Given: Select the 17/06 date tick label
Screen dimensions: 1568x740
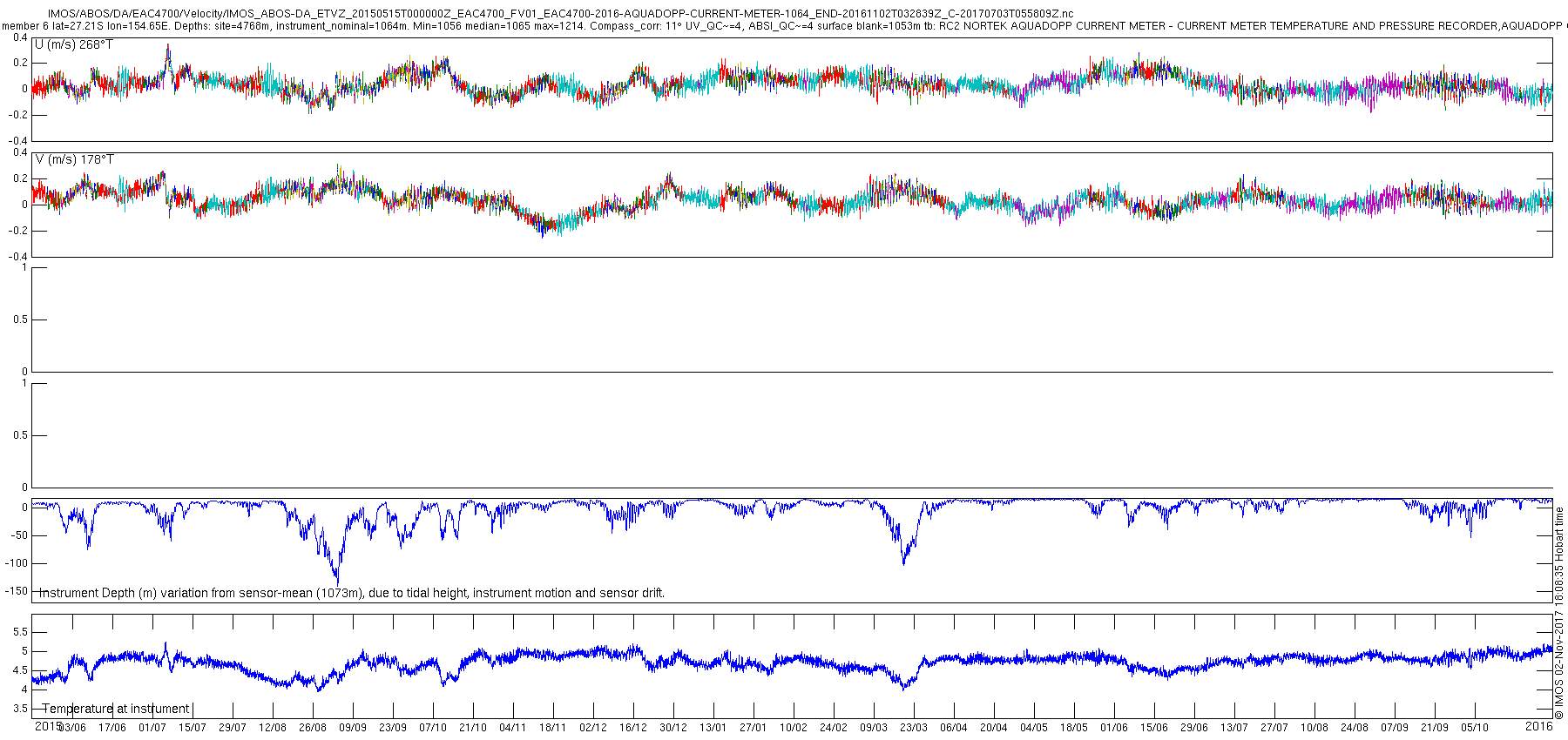Looking at the screenshot, I should tap(112, 728).
